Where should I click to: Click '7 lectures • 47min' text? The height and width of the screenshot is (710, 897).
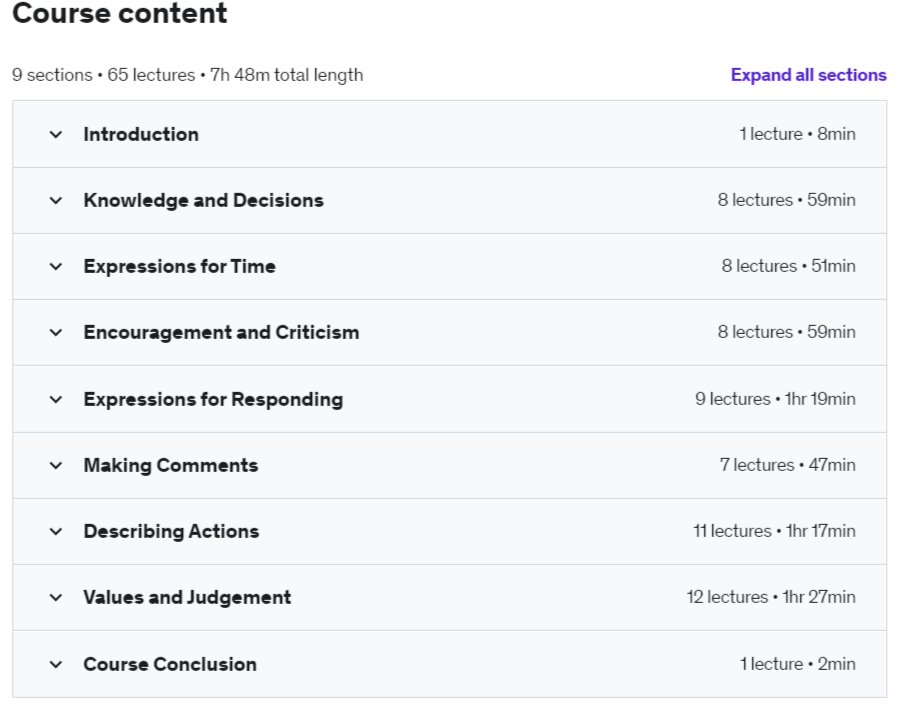pyautogui.click(x=788, y=465)
